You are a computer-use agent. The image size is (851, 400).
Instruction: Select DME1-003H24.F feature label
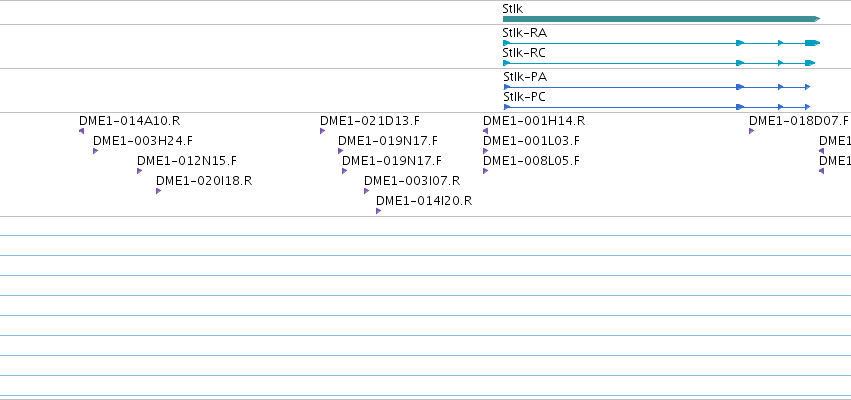coord(143,141)
